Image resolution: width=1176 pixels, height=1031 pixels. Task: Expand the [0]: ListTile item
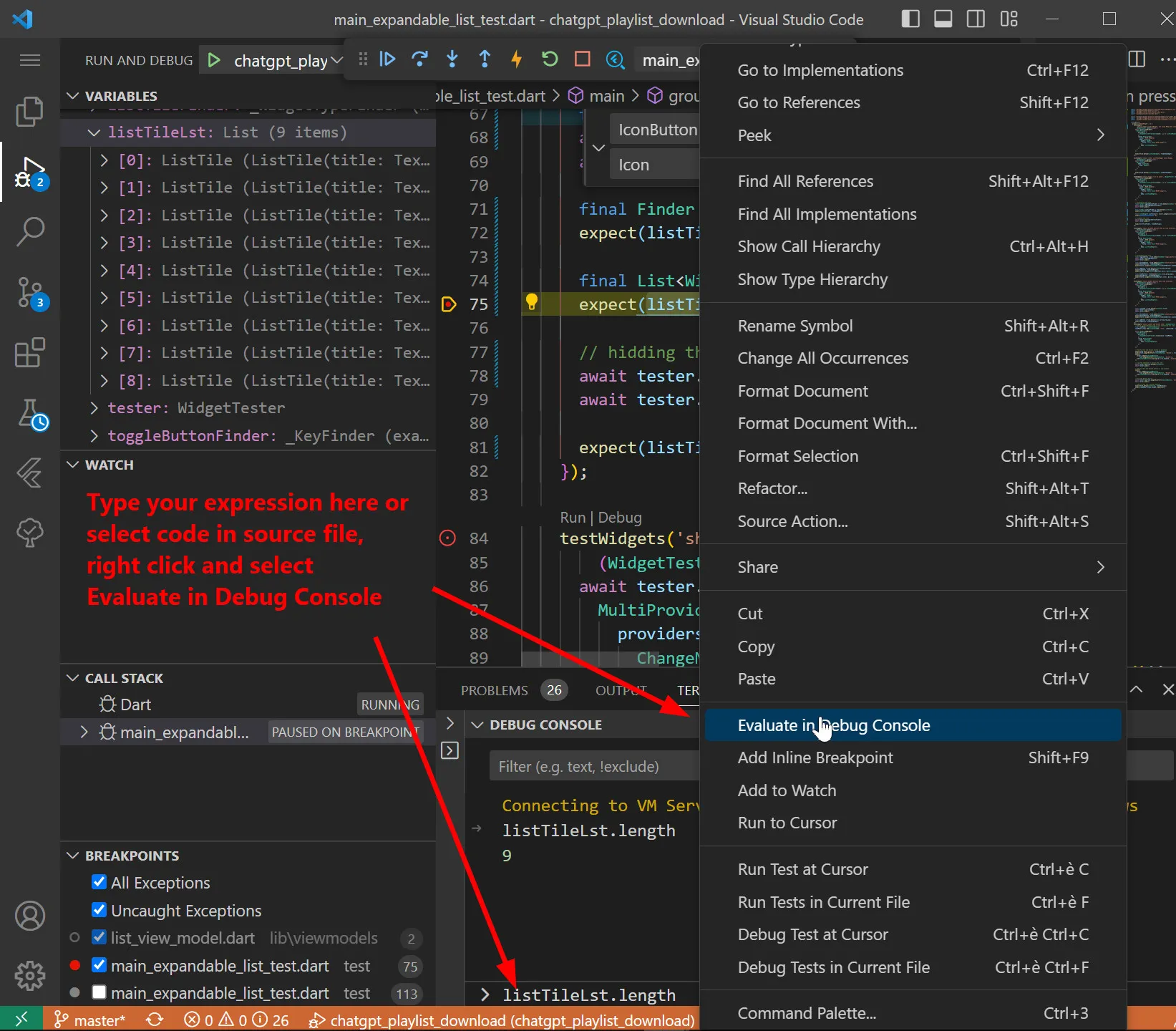104,160
